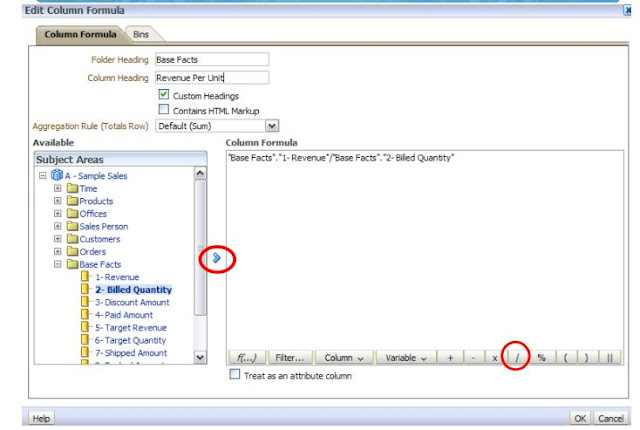Click the plus operator button

coord(450,358)
